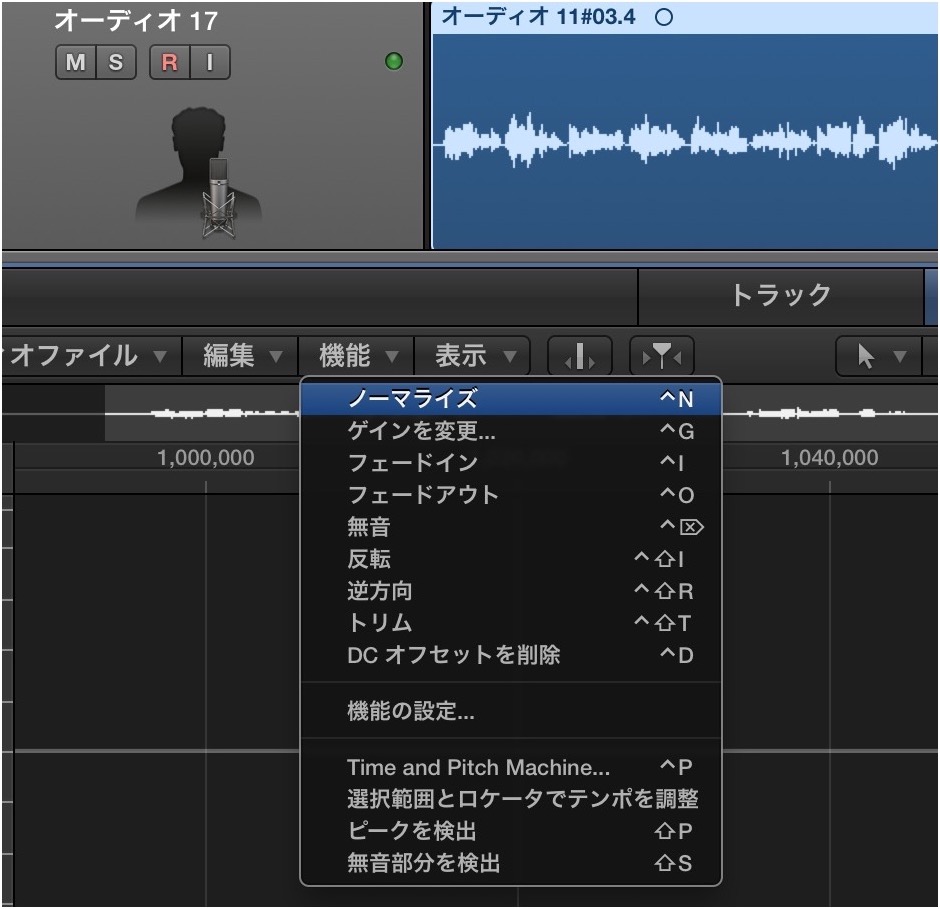This screenshot has height=909, width=940.
Task: Solo the オーディオ 17 track
Action: [116, 62]
